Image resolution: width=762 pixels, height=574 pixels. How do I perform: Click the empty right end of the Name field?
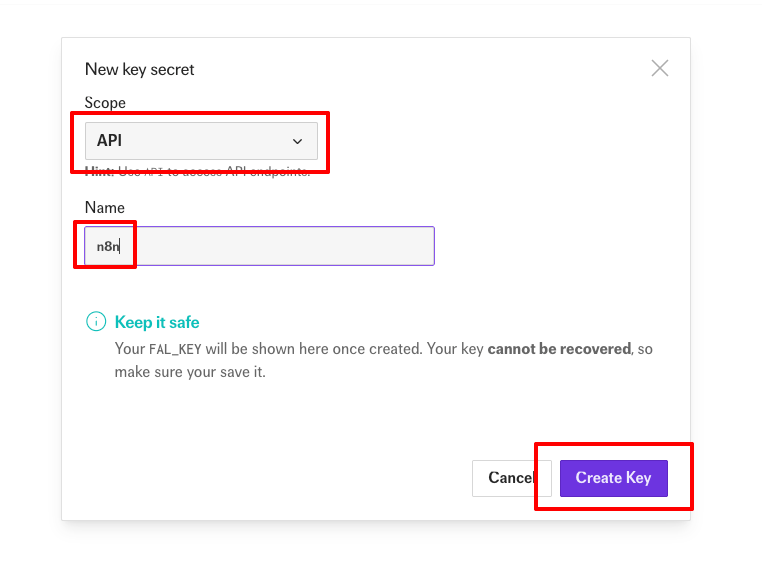tap(400, 246)
